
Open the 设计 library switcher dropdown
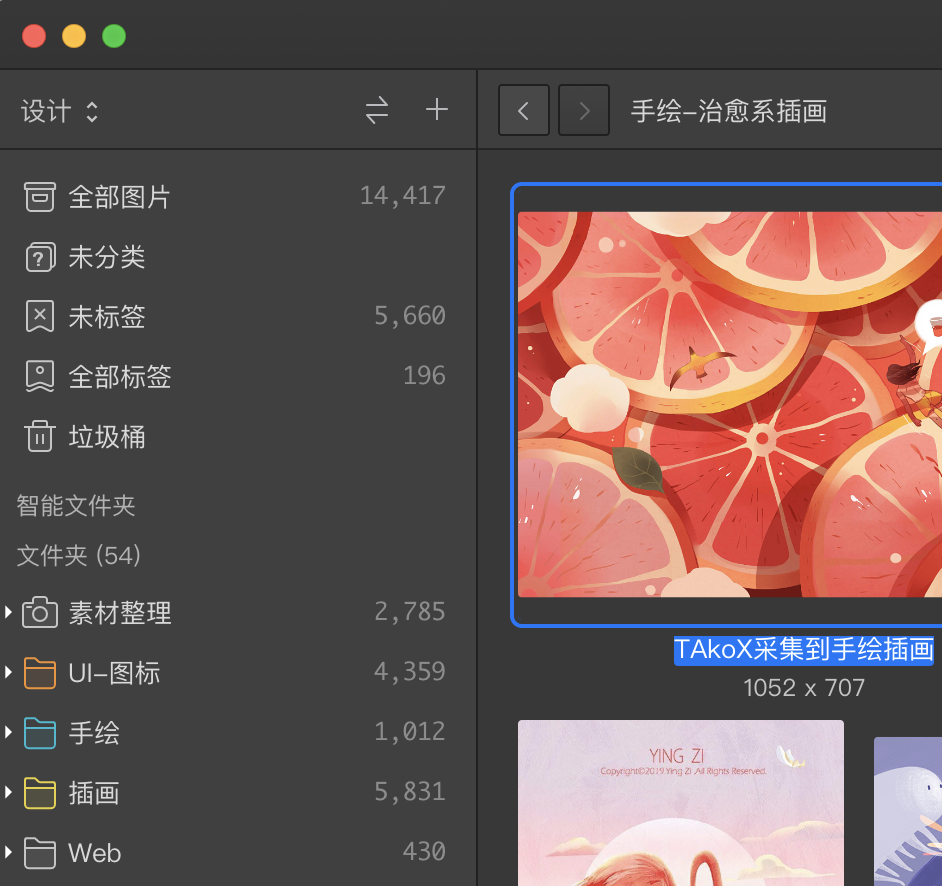(x=59, y=111)
